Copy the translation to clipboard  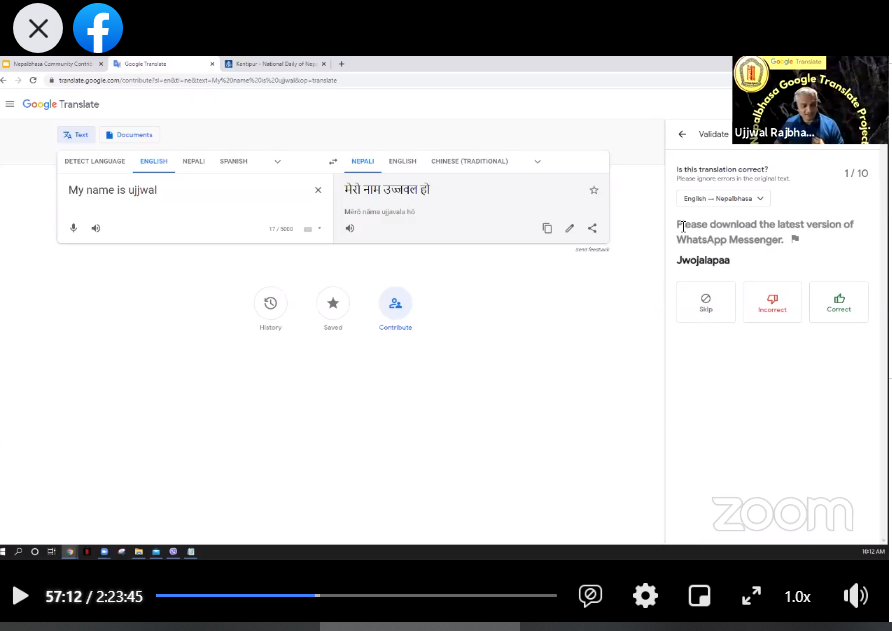547,228
